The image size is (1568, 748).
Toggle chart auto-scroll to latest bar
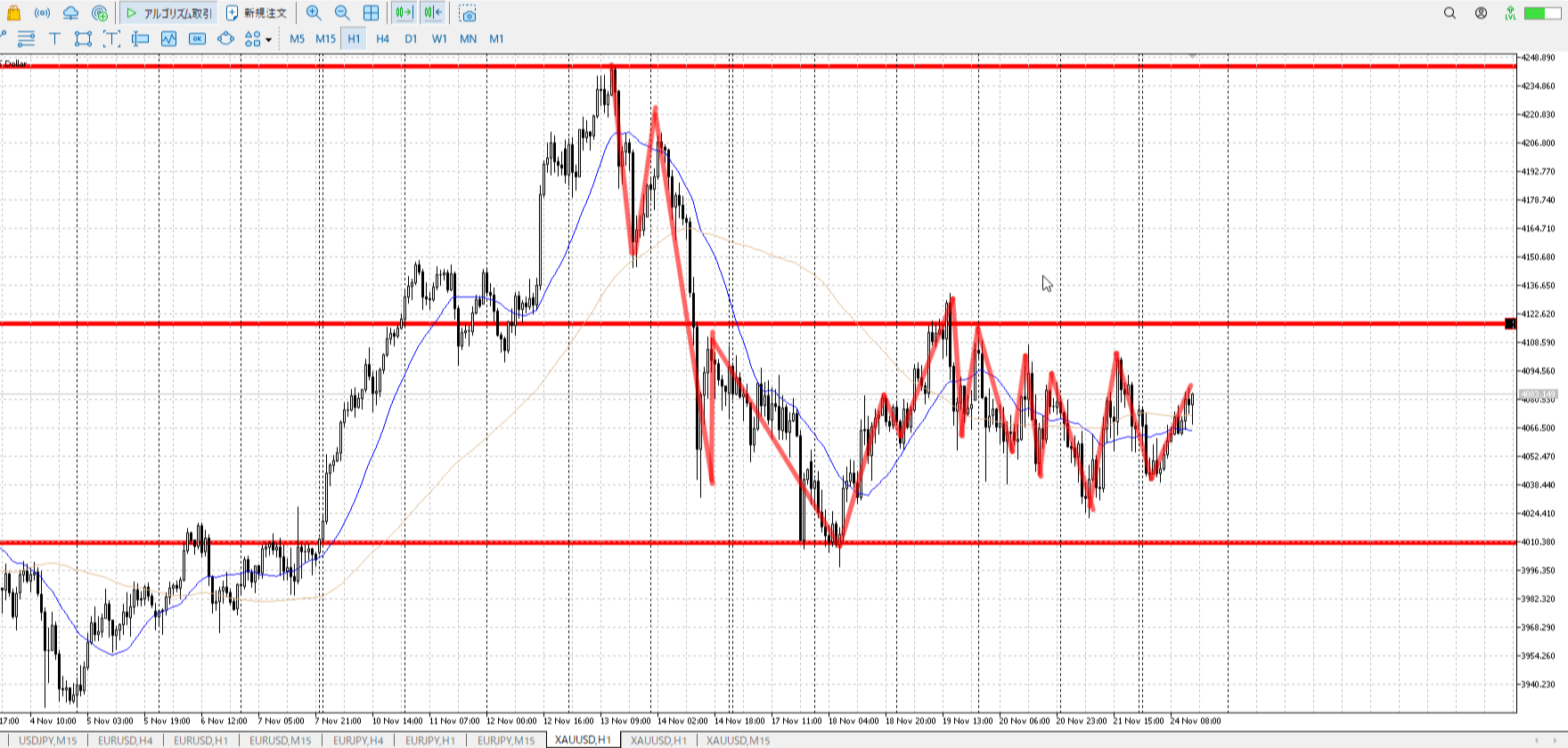click(404, 13)
